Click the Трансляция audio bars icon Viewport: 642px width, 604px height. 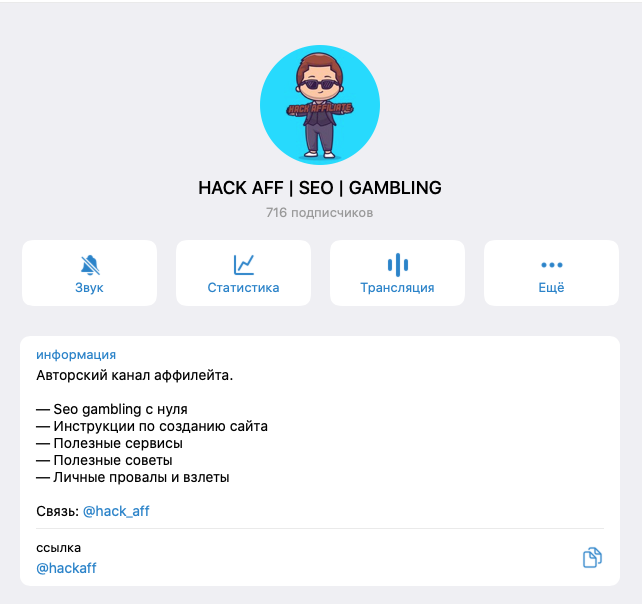coord(398,265)
